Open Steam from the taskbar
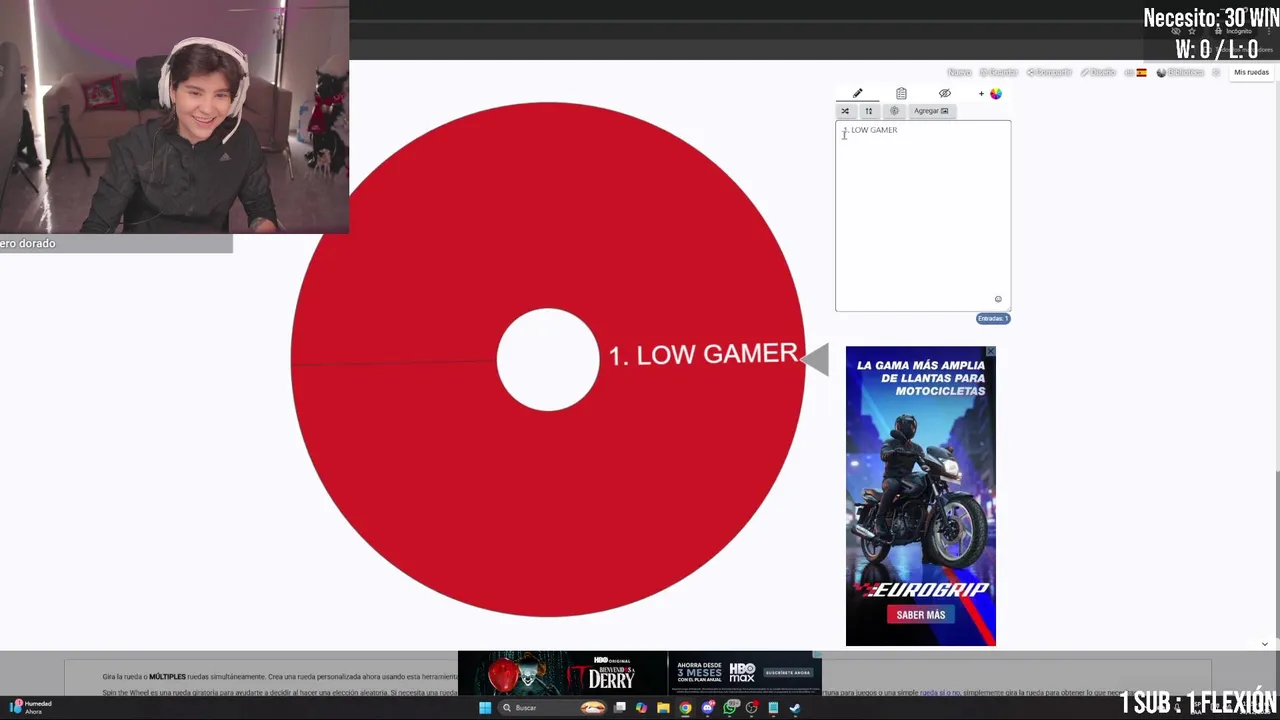The height and width of the screenshot is (720, 1280). click(x=795, y=708)
